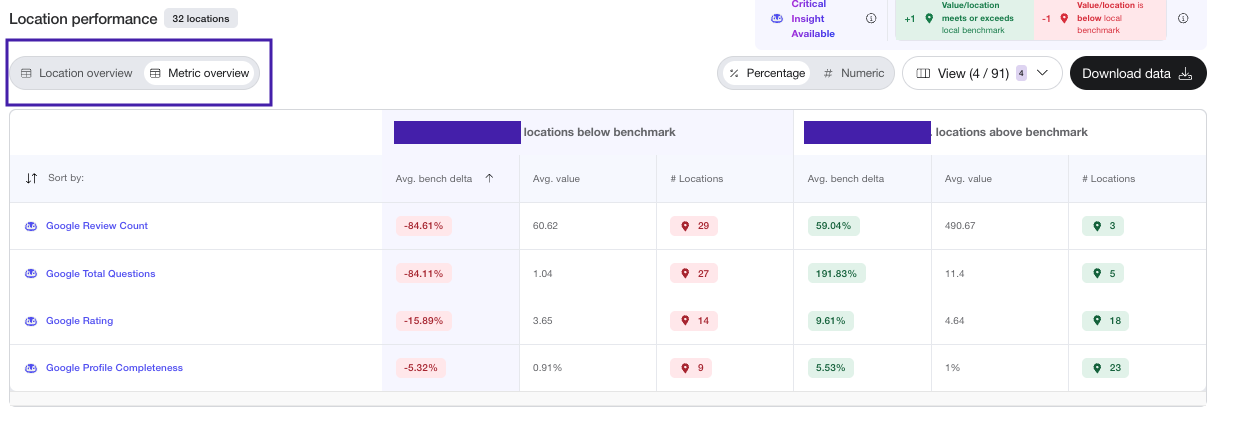Toggle ascending sort arrow on Avg. bench delta
The width and height of the screenshot is (1234, 421).
489,179
